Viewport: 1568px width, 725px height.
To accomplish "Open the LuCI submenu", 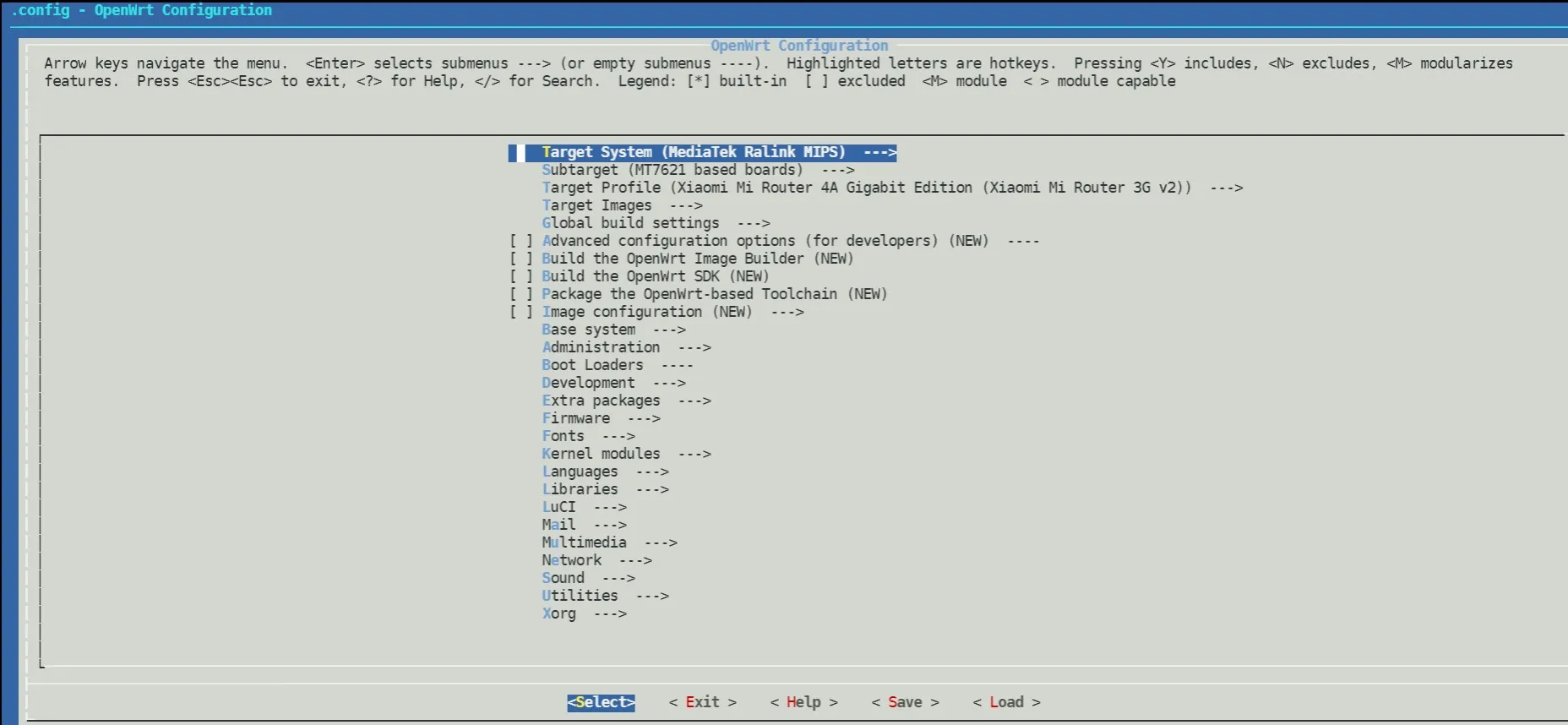I will click(x=584, y=507).
